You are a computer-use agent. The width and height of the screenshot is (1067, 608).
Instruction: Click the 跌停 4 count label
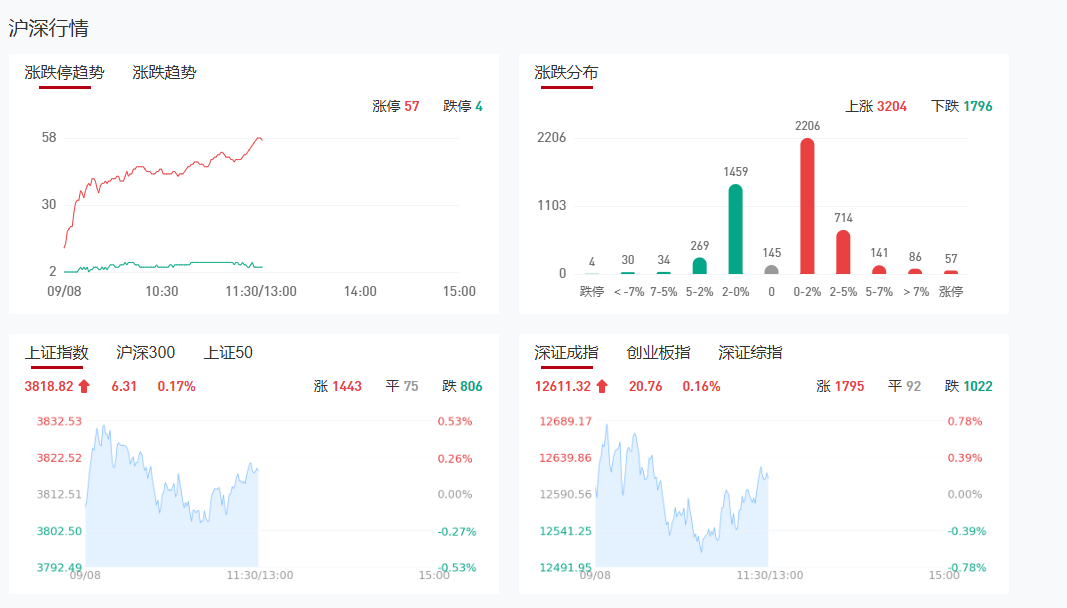(x=463, y=106)
